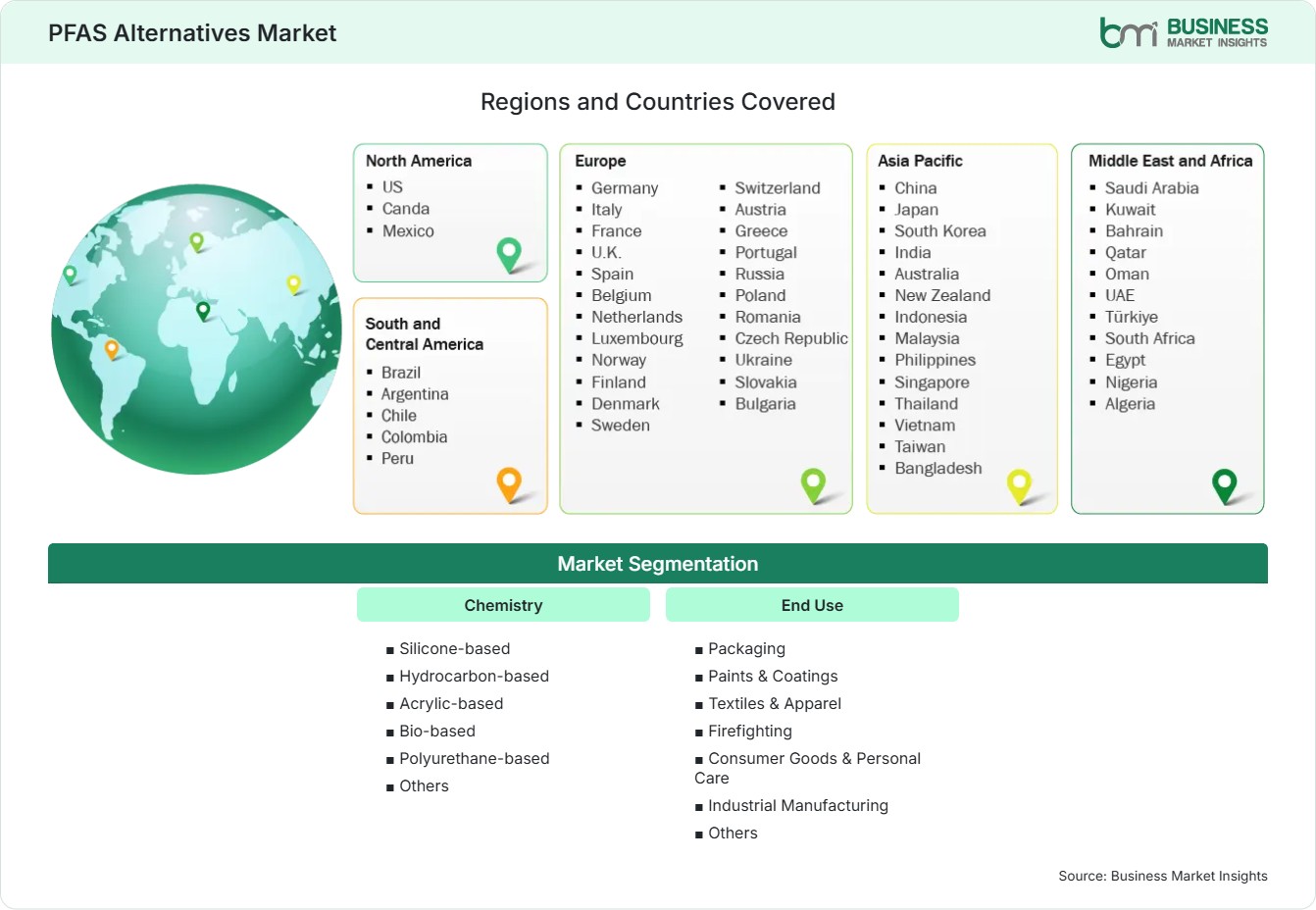Image resolution: width=1316 pixels, height=910 pixels.
Task: Click 'Netherlands' in Europe list
Action: coord(636,318)
